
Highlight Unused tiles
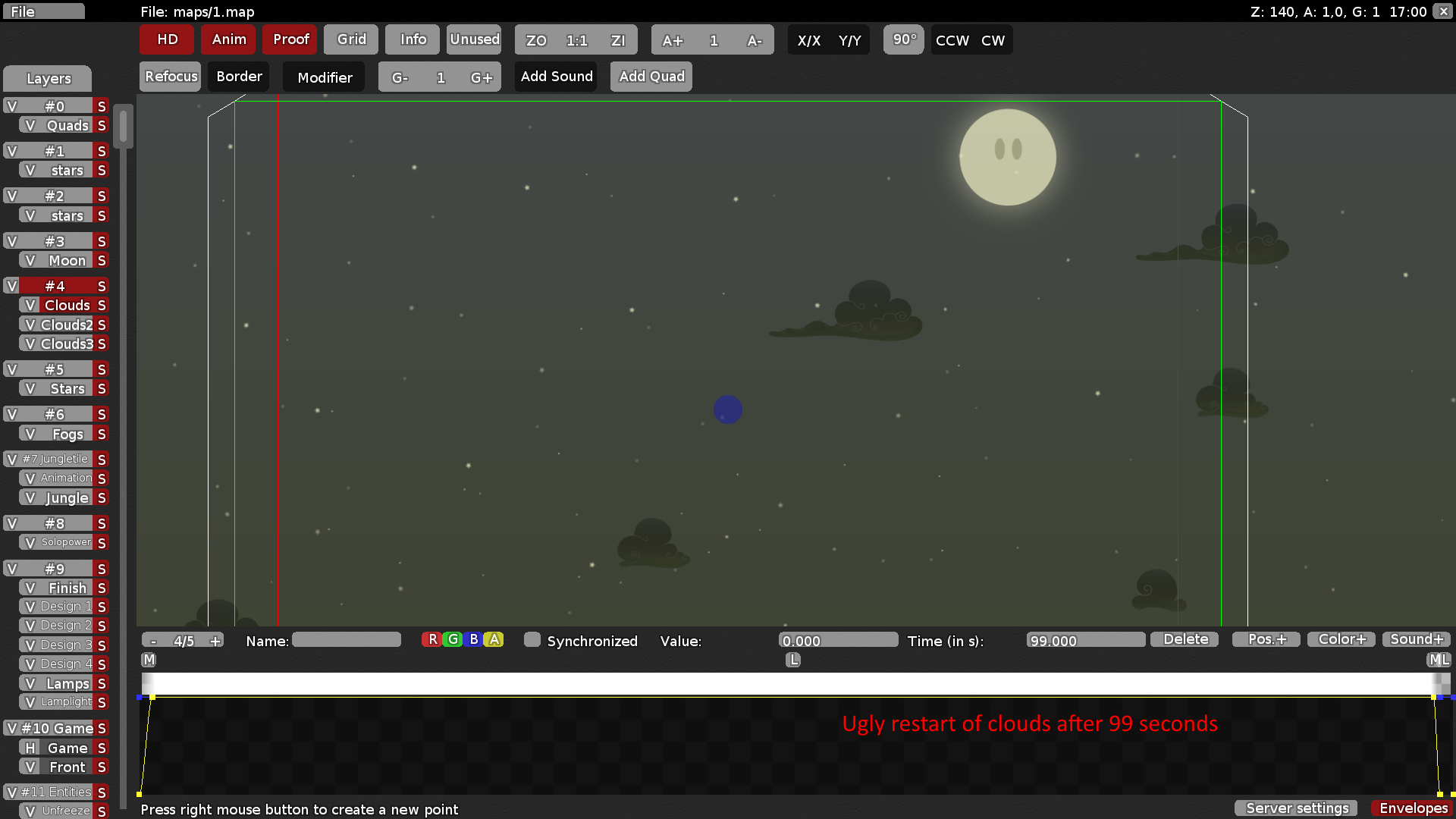pos(473,39)
